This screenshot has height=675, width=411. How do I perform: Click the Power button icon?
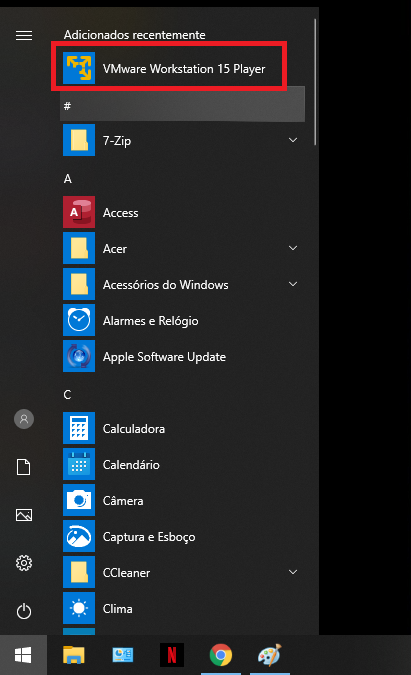point(24,611)
